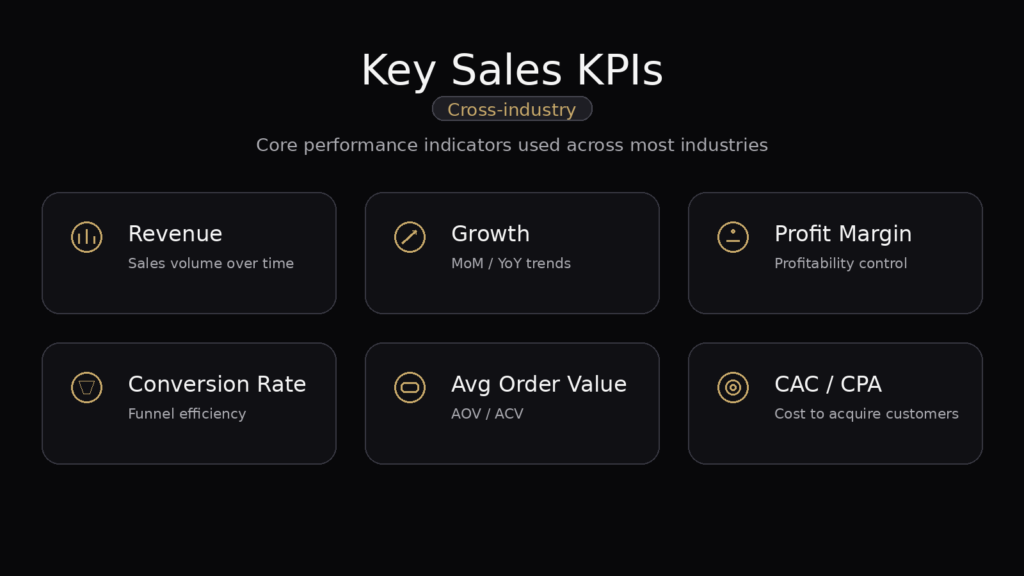Click the Revenue bar chart icon
The width and height of the screenshot is (1024, 576).
(x=87, y=237)
